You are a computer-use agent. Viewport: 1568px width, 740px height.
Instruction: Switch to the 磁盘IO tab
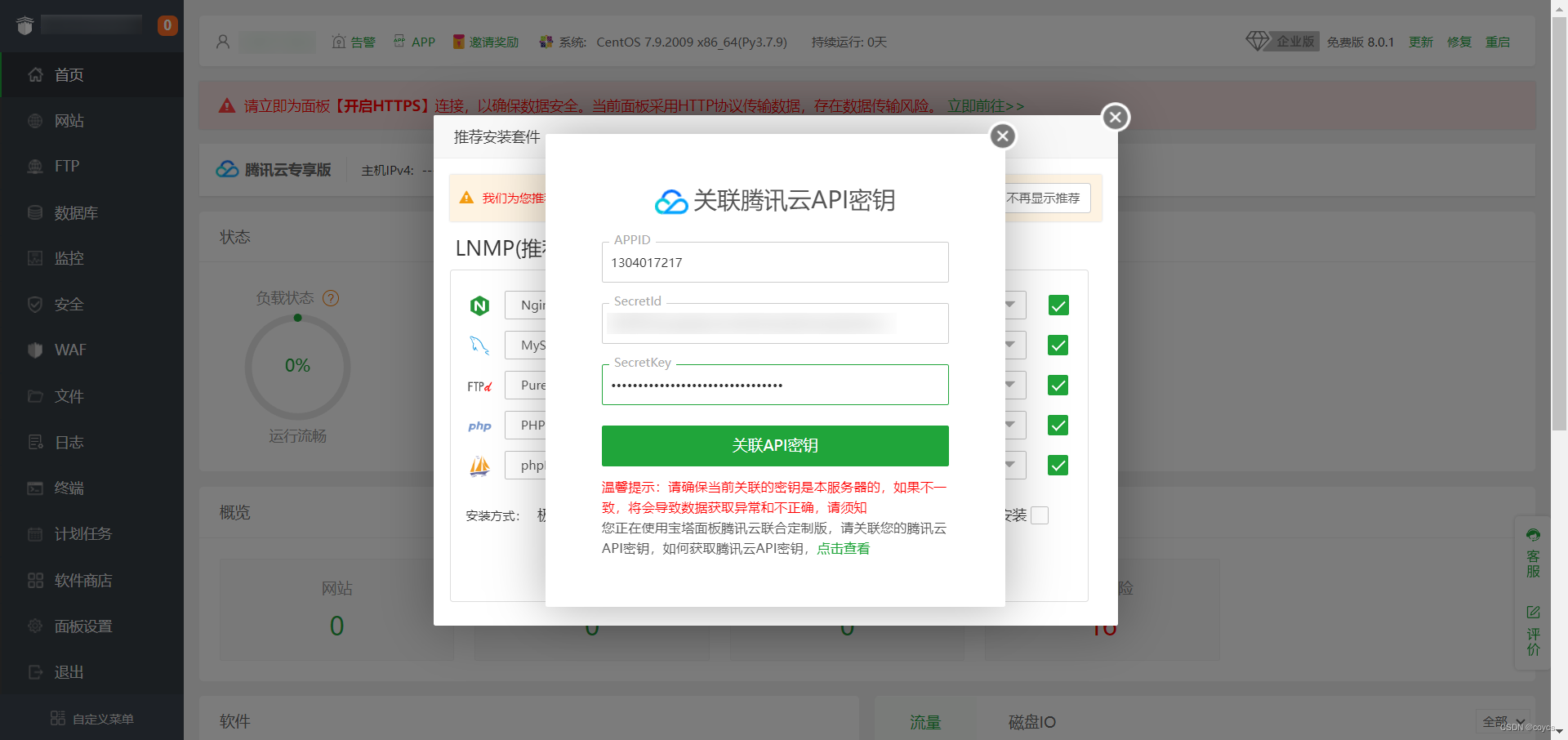1031,722
